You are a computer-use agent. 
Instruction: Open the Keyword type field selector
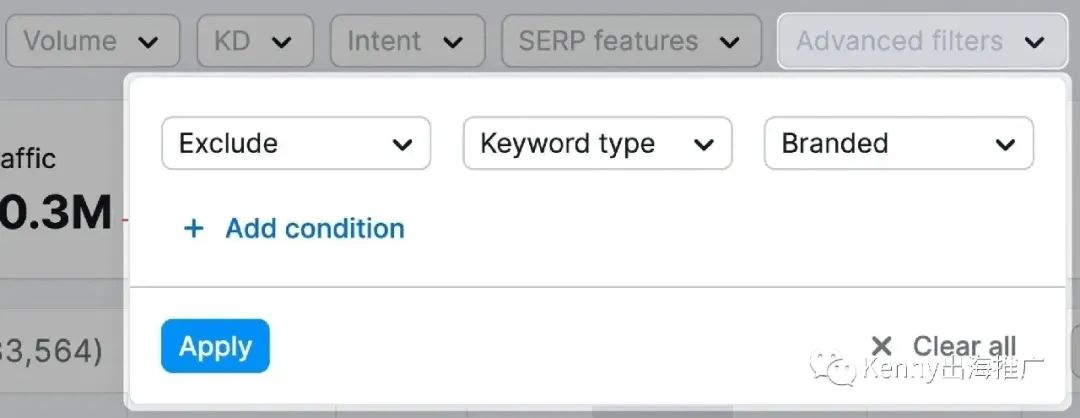pyautogui.click(x=597, y=143)
